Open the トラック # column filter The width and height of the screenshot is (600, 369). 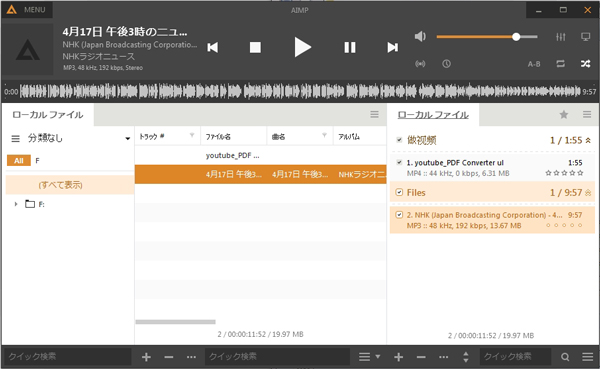click(x=192, y=135)
